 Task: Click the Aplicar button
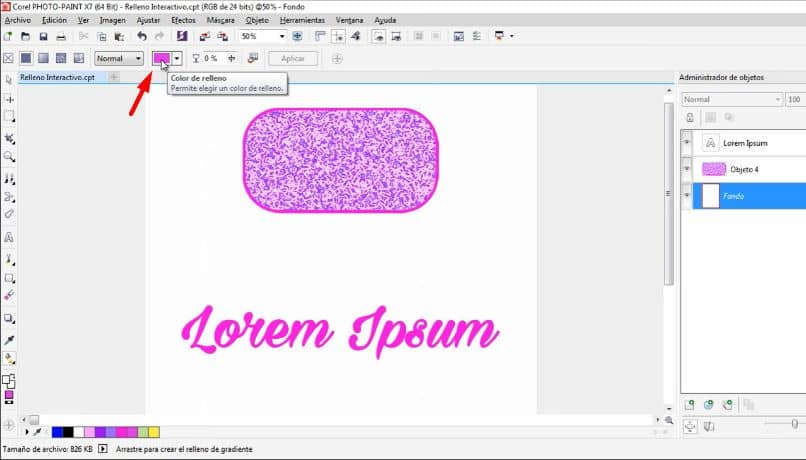pos(293,59)
